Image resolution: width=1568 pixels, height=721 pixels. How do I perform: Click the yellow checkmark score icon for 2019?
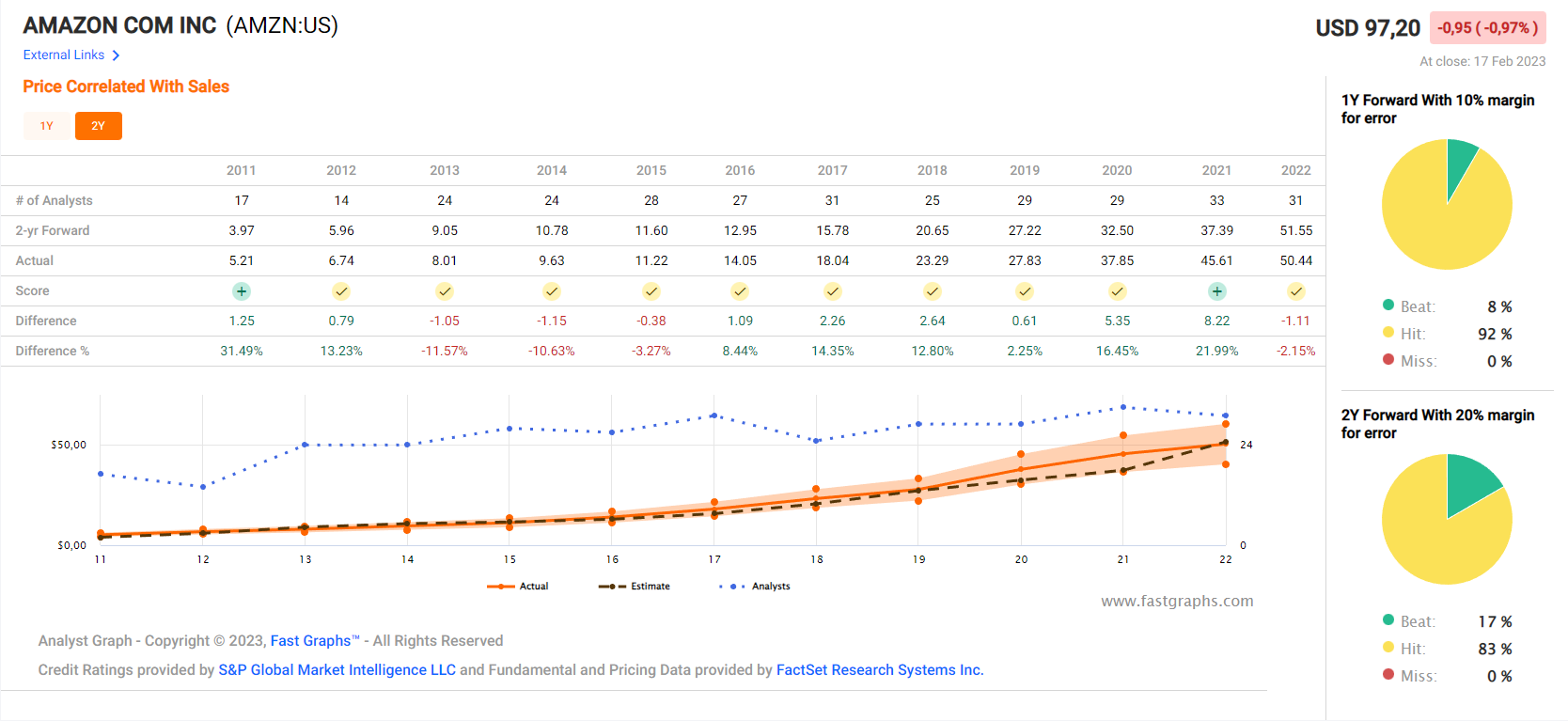click(x=1025, y=291)
